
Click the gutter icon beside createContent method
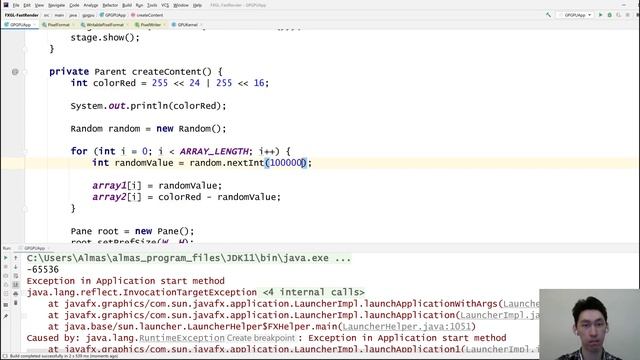coord(15,72)
